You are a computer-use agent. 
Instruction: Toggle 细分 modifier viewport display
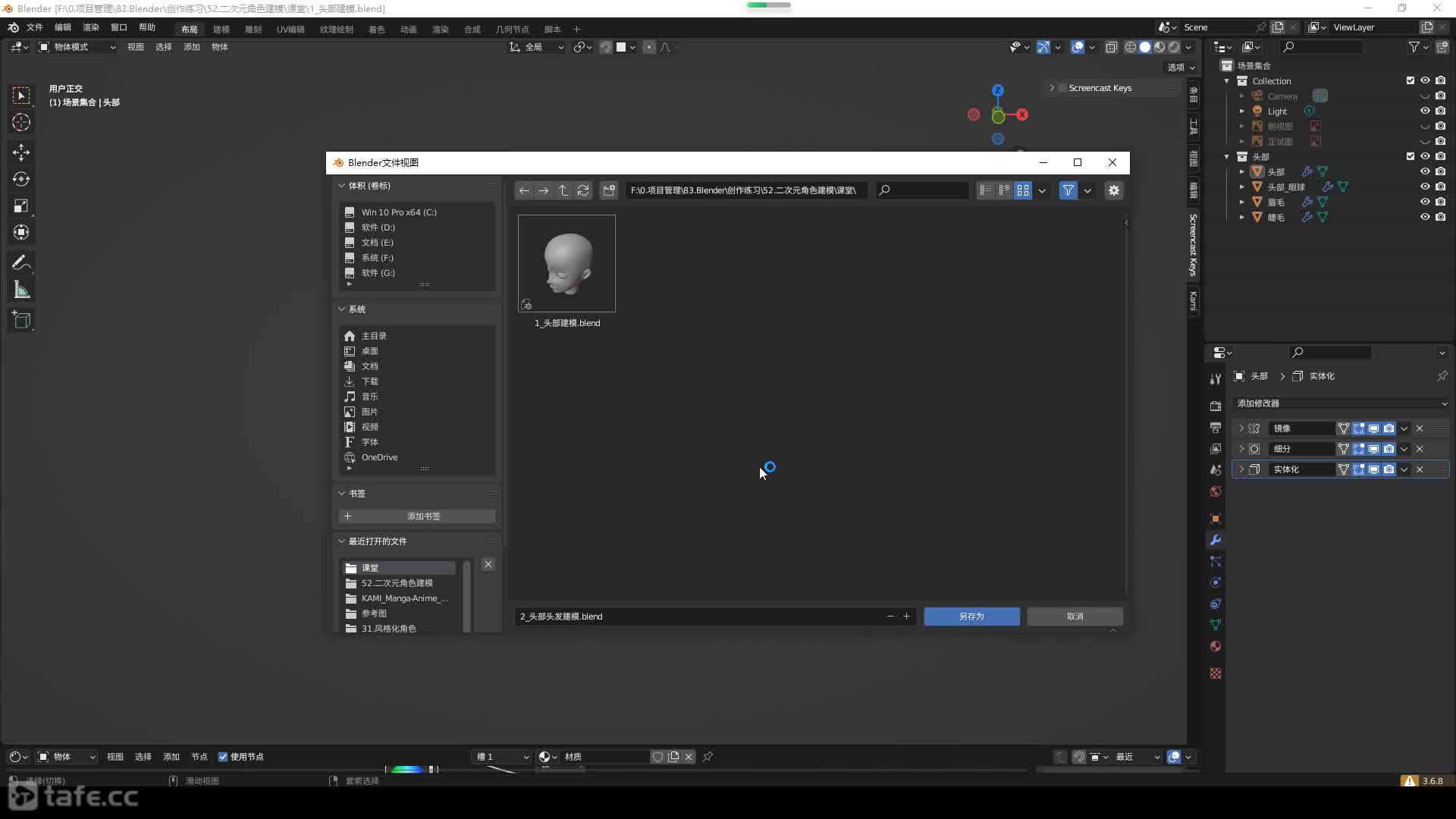point(1373,449)
